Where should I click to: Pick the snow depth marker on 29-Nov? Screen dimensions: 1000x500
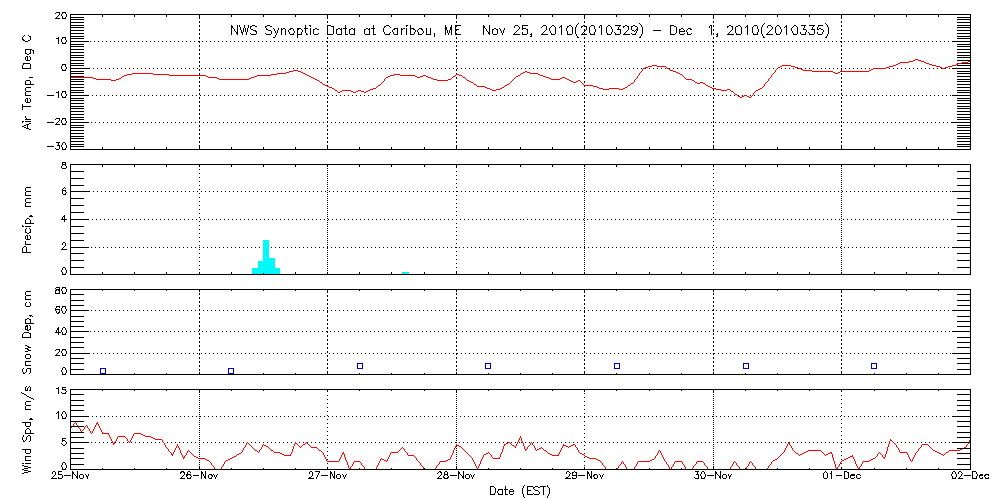(x=617, y=366)
